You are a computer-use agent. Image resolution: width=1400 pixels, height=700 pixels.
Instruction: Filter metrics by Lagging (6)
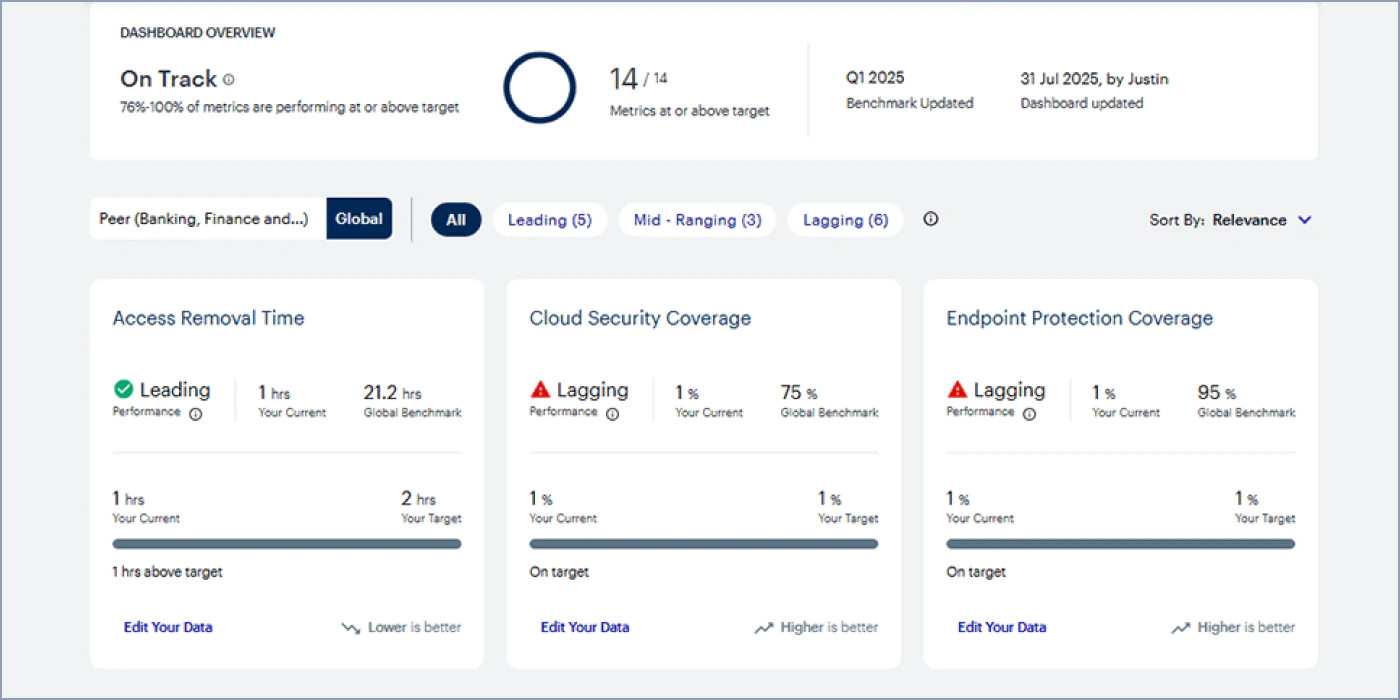pos(845,220)
